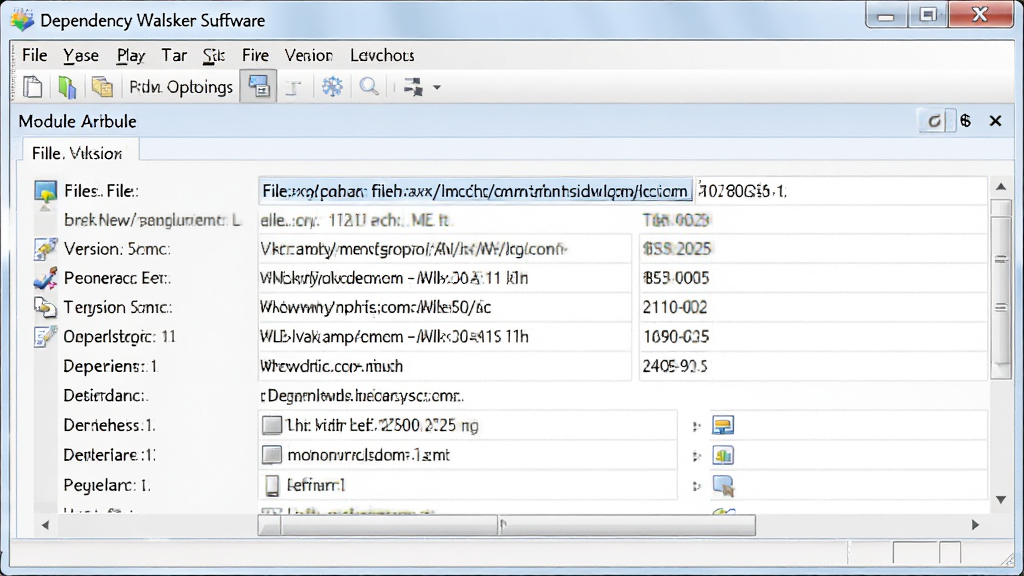1024x576 pixels.
Task: Toggle the checkbox in the Peyielarc row
Action: pyautogui.click(x=272, y=485)
